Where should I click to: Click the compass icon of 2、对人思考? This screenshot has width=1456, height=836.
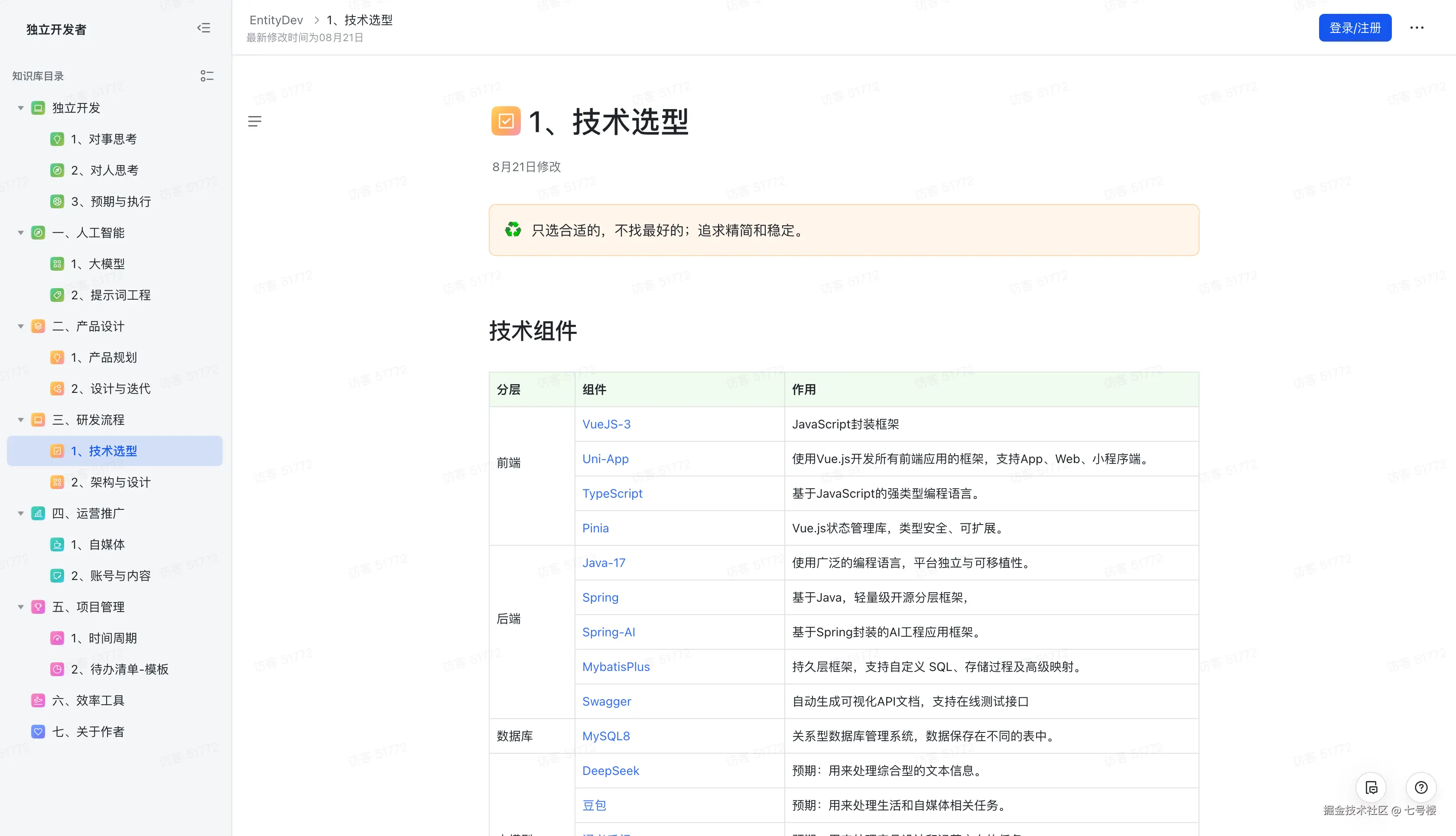coord(57,170)
